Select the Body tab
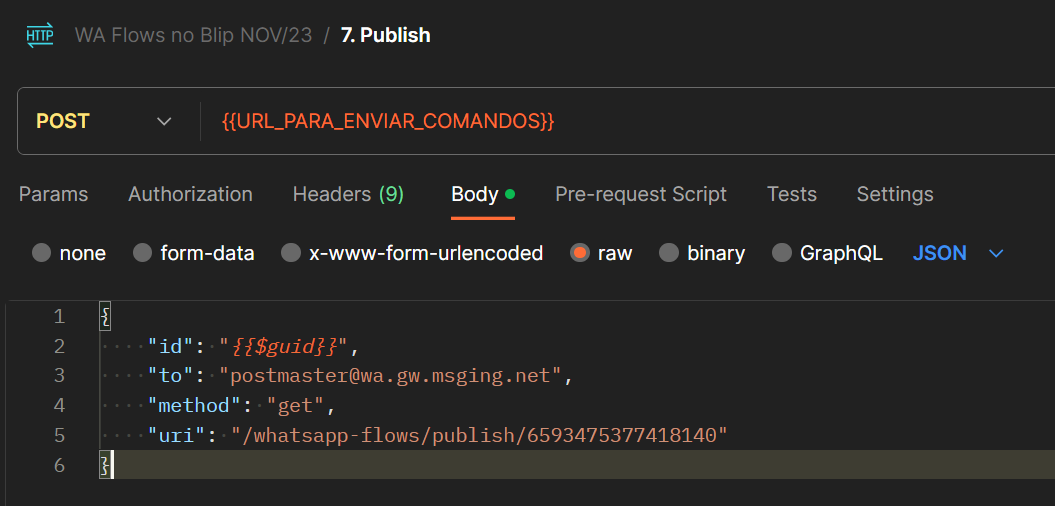This screenshot has height=506, width=1055. tap(483, 194)
